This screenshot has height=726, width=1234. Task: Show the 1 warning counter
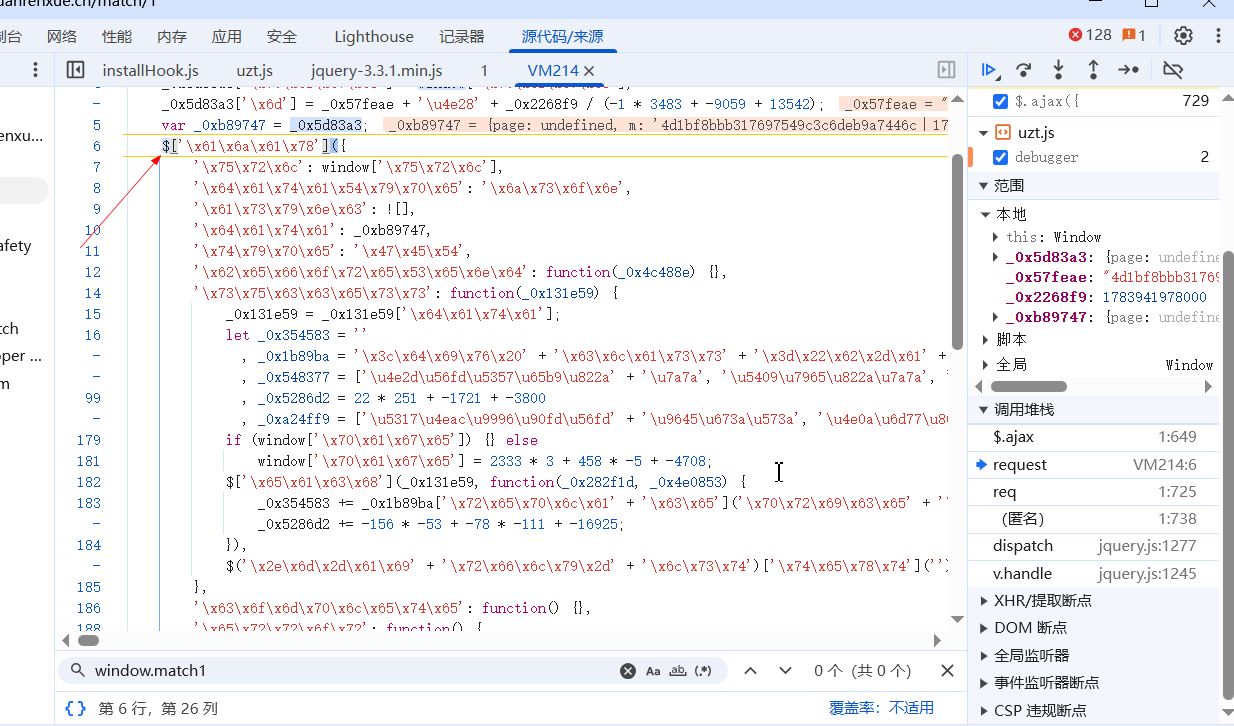point(1134,35)
